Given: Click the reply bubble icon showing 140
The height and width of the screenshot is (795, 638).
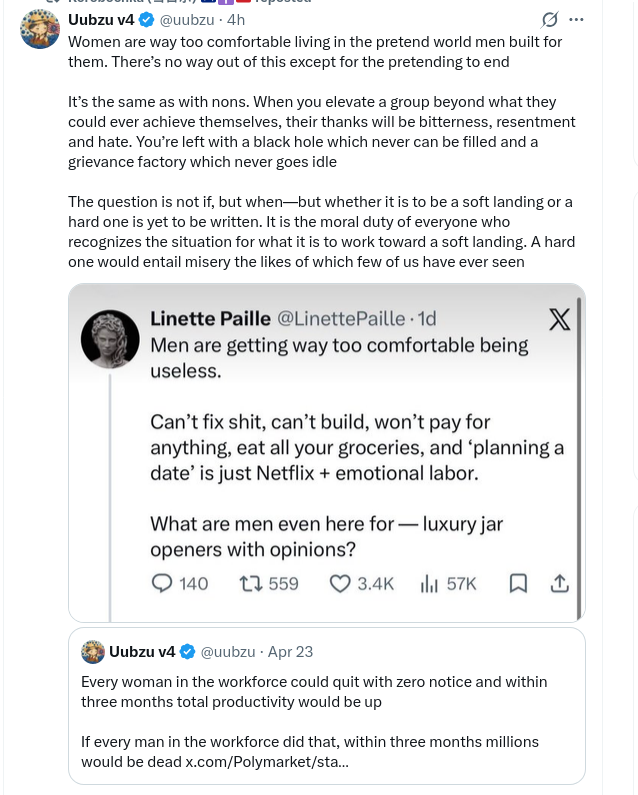Looking at the screenshot, I should 162,584.
